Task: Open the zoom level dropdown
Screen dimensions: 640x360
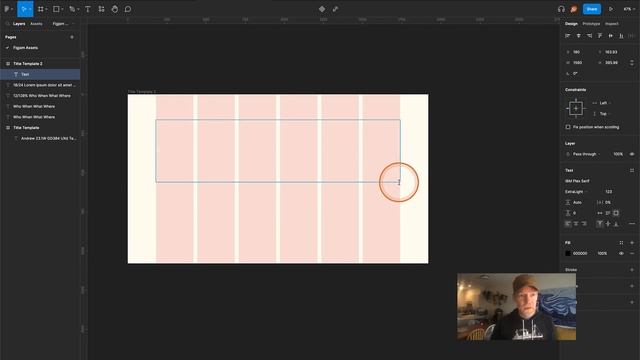Action: click(629, 9)
